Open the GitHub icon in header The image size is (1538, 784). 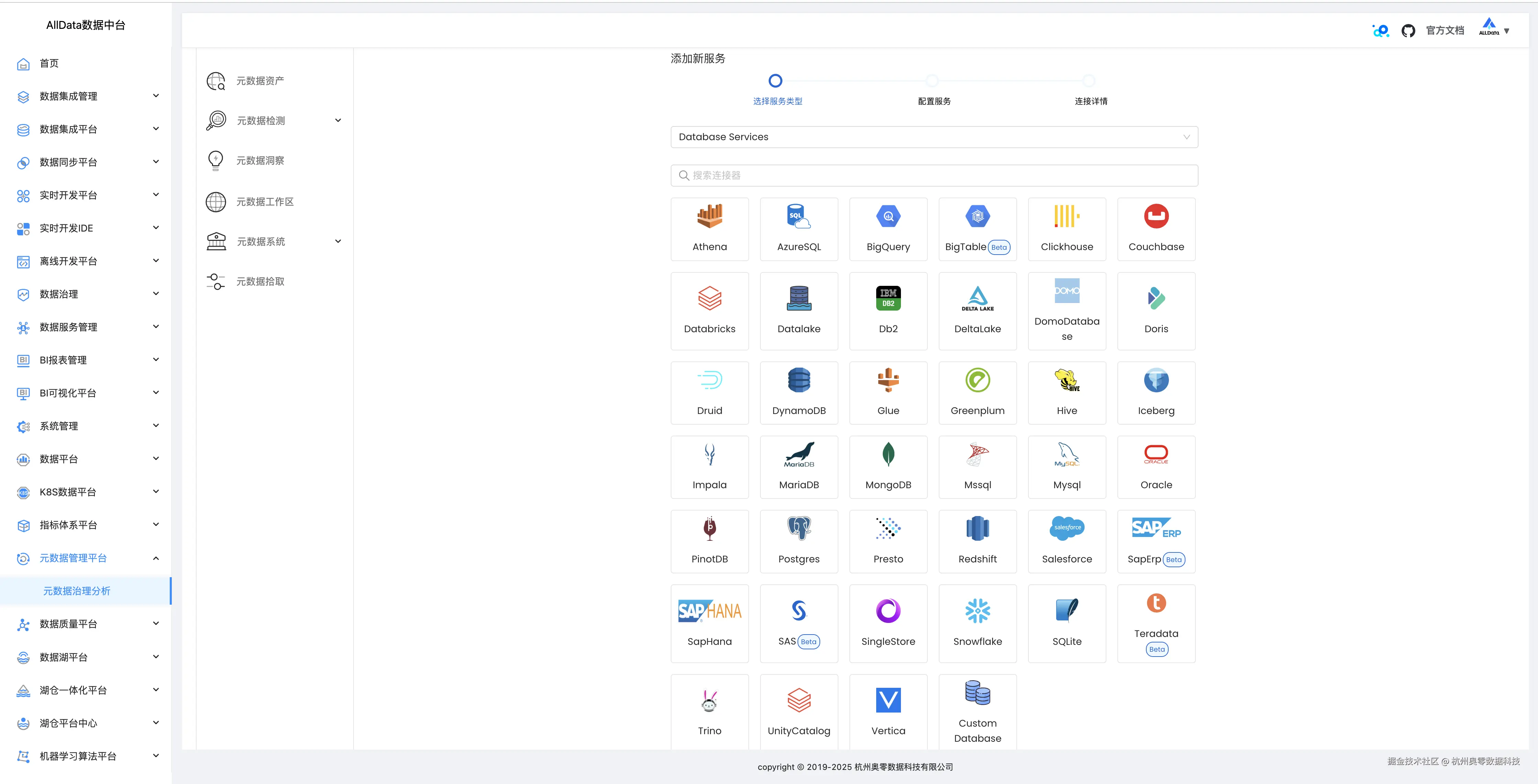pyautogui.click(x=1408, y=31)
